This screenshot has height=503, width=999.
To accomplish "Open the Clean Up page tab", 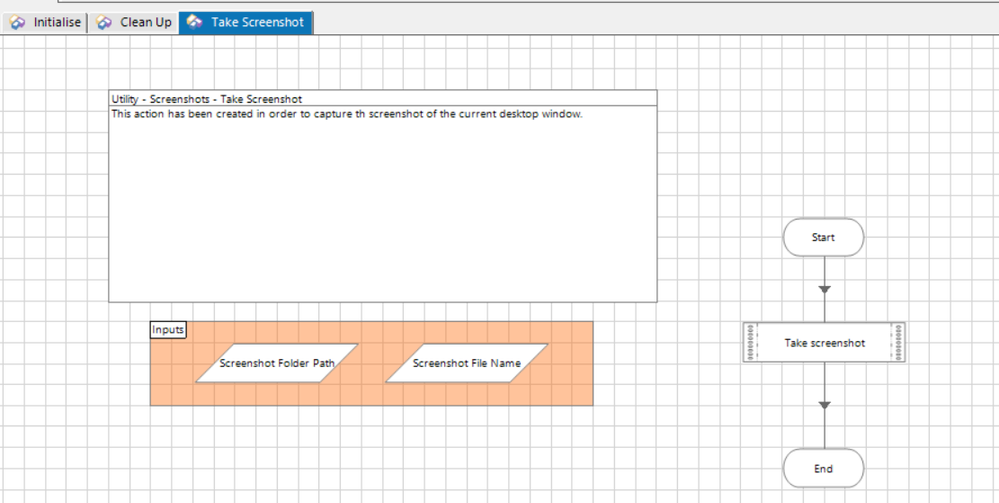I will tap(134, 22).
